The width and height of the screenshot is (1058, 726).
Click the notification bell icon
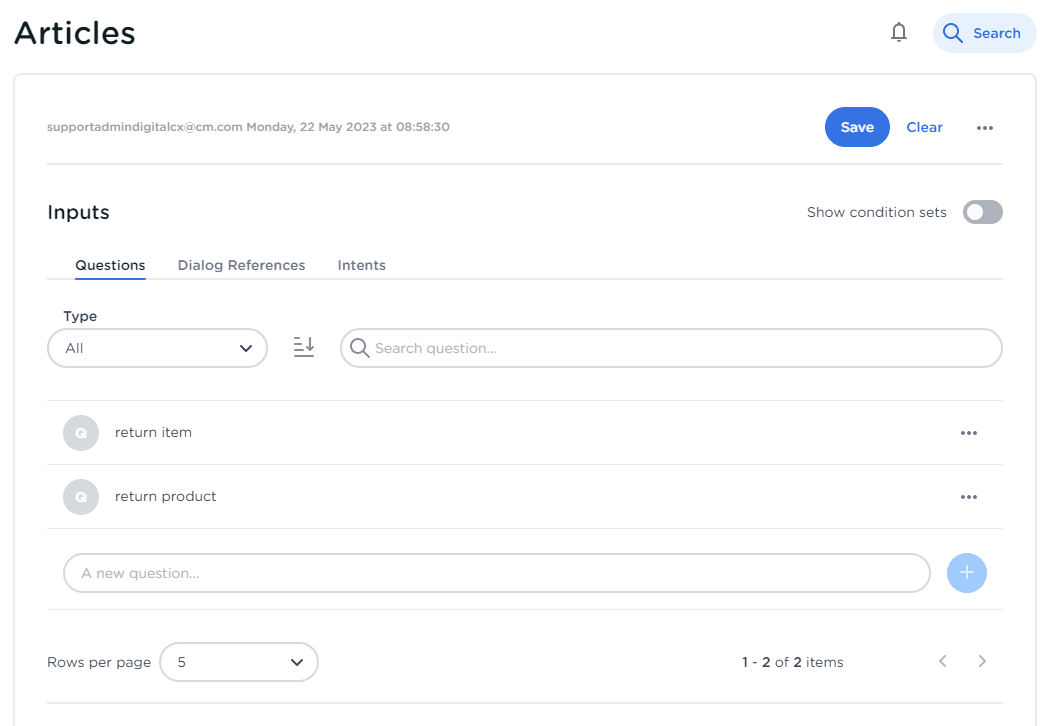[899, 33]
